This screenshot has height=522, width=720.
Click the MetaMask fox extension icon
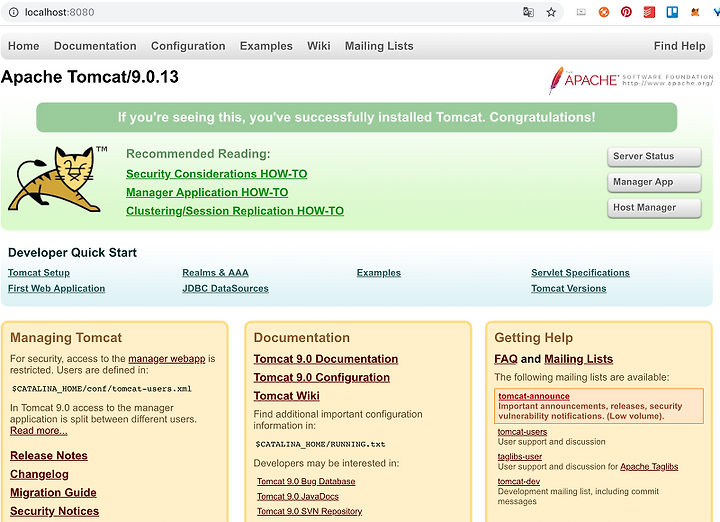[x=695, y=12]
